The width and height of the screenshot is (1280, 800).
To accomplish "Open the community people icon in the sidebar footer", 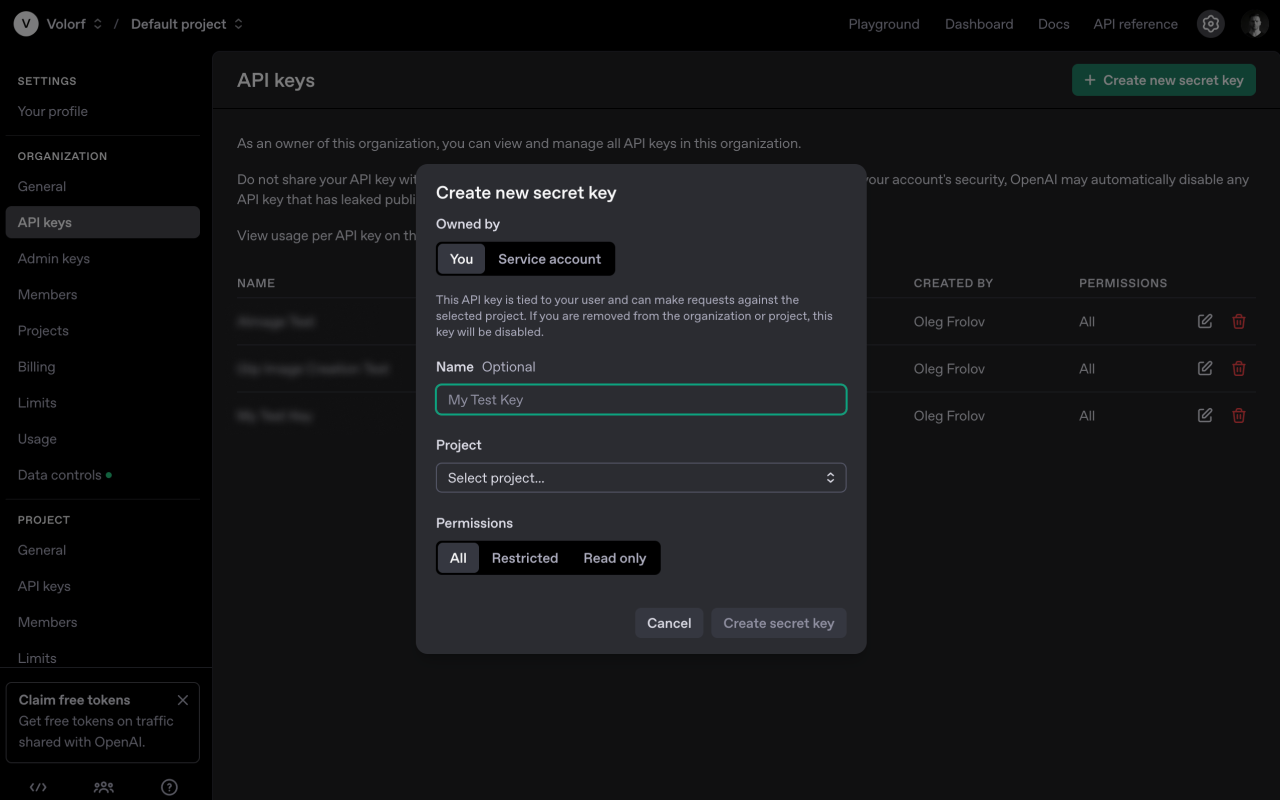I will click(103, 787).
